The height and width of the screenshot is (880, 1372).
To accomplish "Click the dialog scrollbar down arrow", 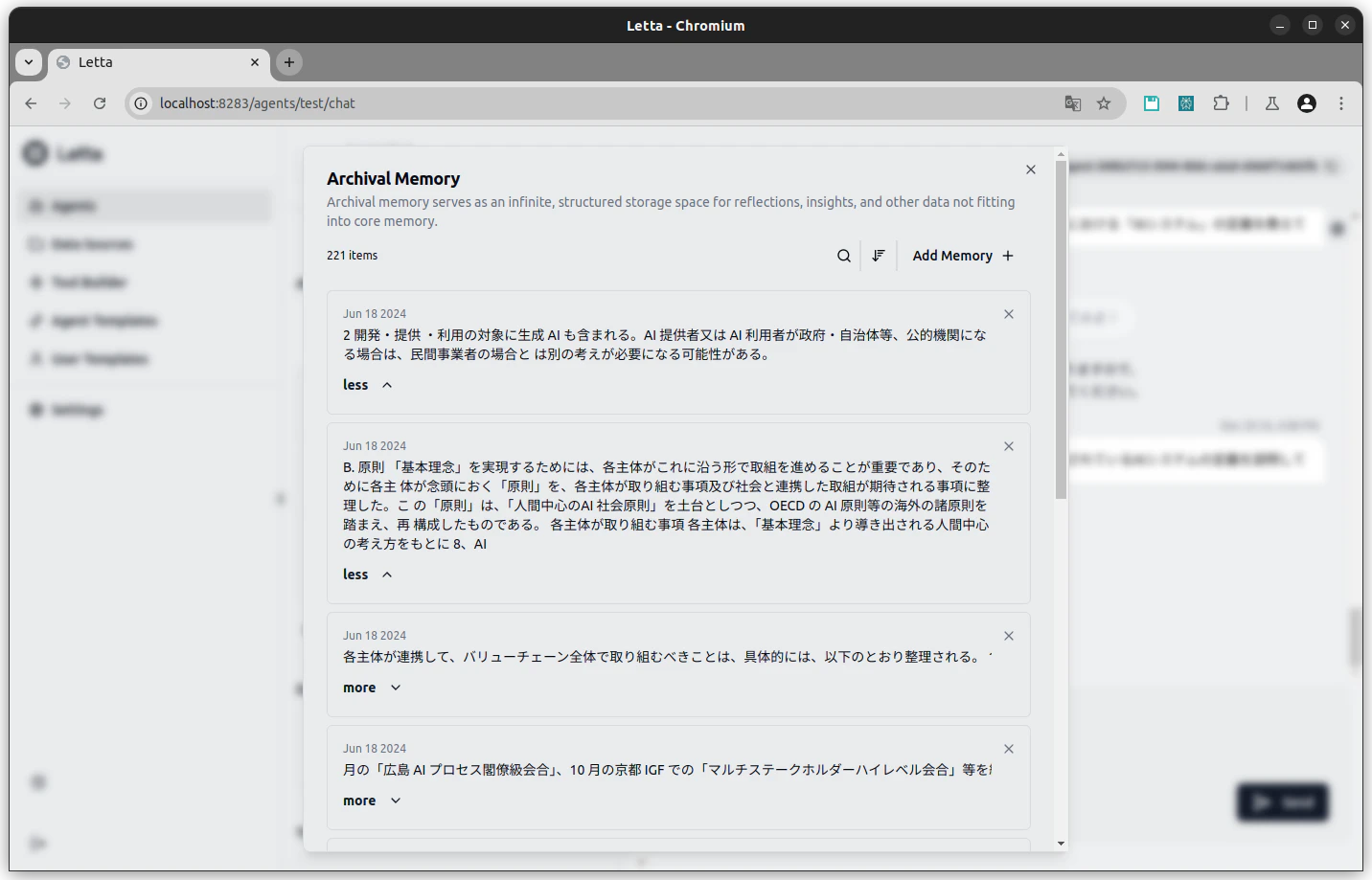I will pos(1061,844).
